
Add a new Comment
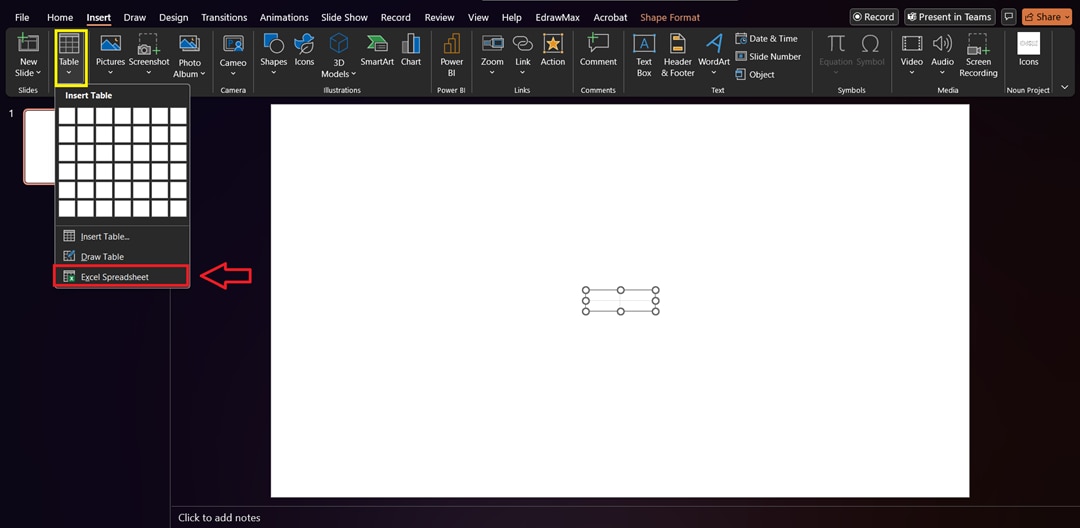598,50
